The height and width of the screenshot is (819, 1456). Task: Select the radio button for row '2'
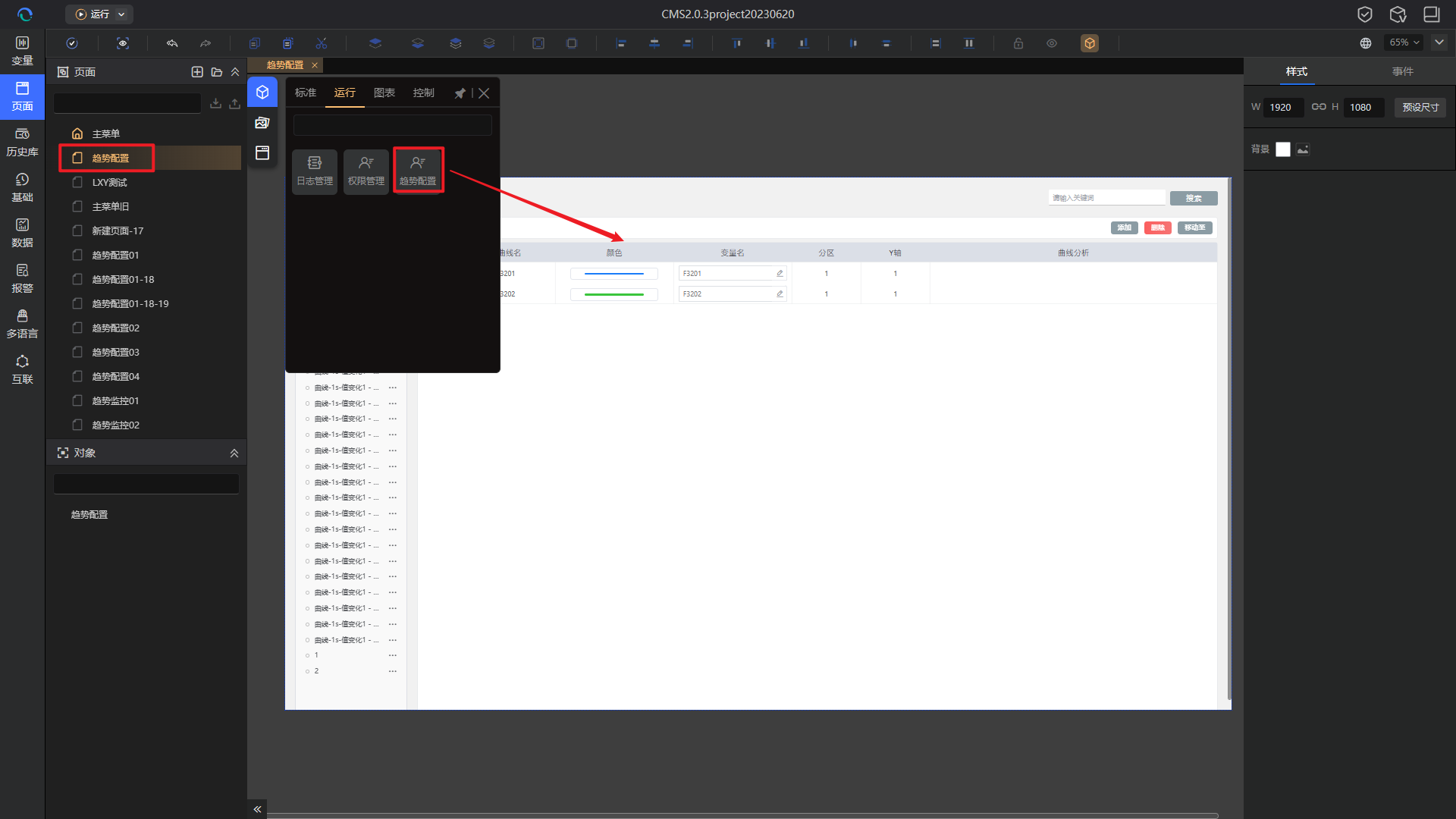tap(307, 671)
